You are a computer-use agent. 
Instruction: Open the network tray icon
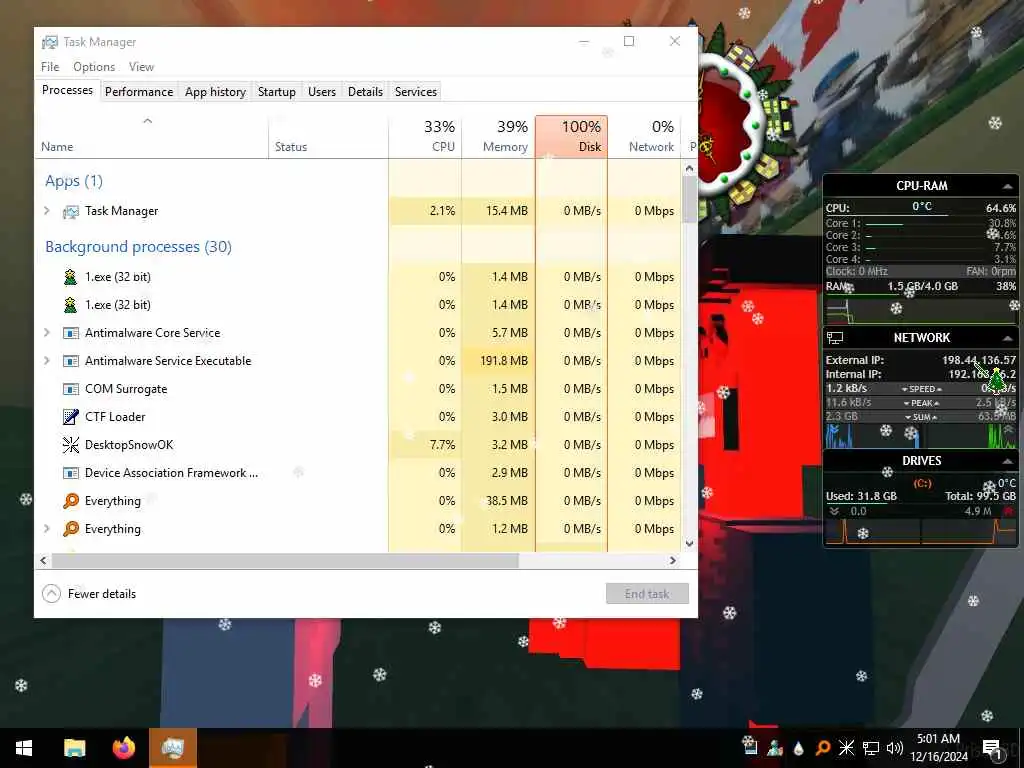coord(871,748)
